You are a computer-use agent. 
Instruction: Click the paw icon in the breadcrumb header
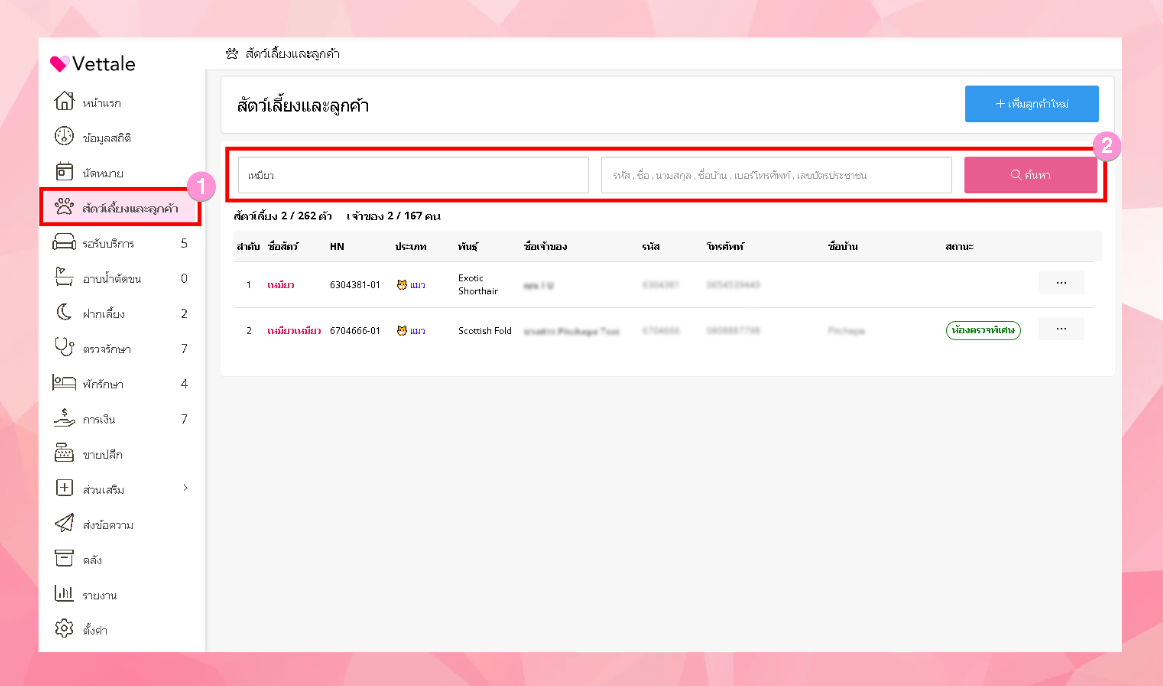pyautogui.click(x=232, y=53)
